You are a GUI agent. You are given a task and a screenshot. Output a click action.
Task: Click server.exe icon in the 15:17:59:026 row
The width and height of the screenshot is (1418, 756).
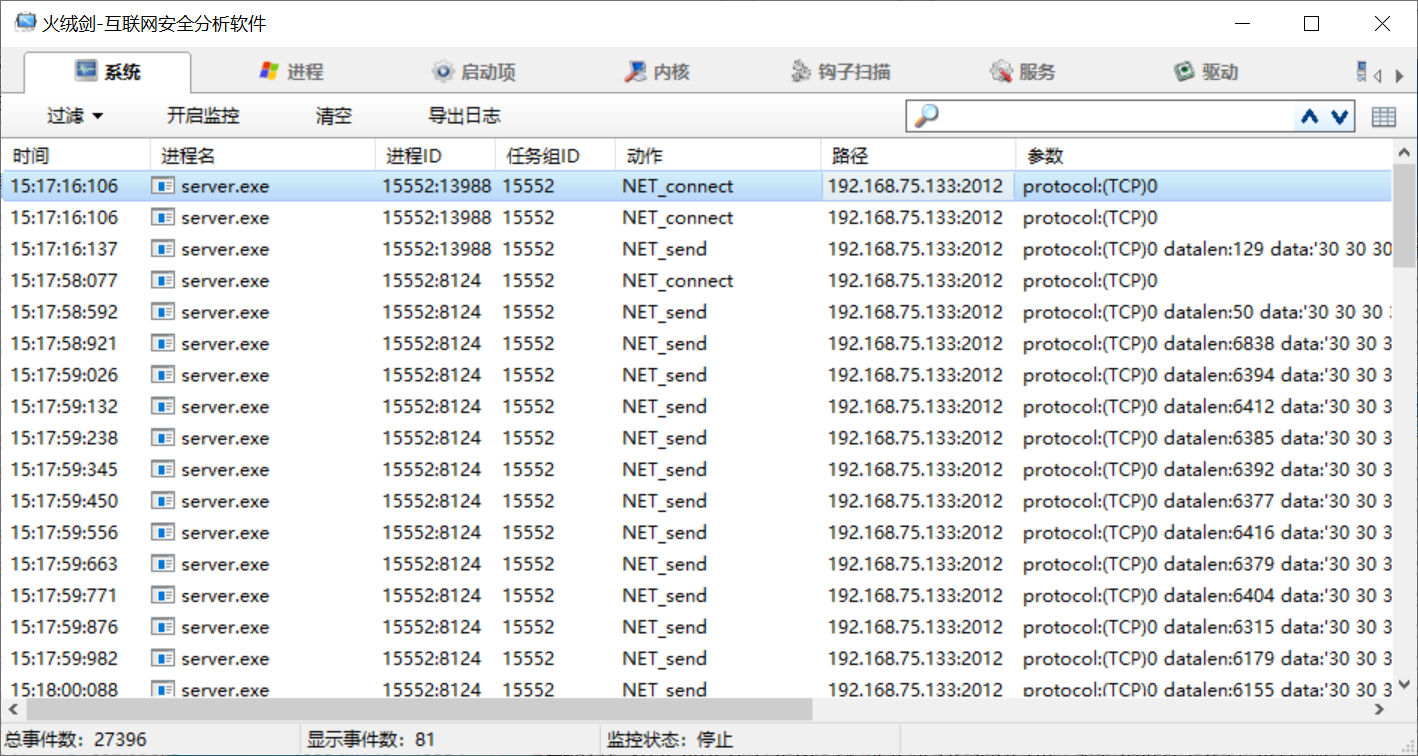[x=163, y=375]
